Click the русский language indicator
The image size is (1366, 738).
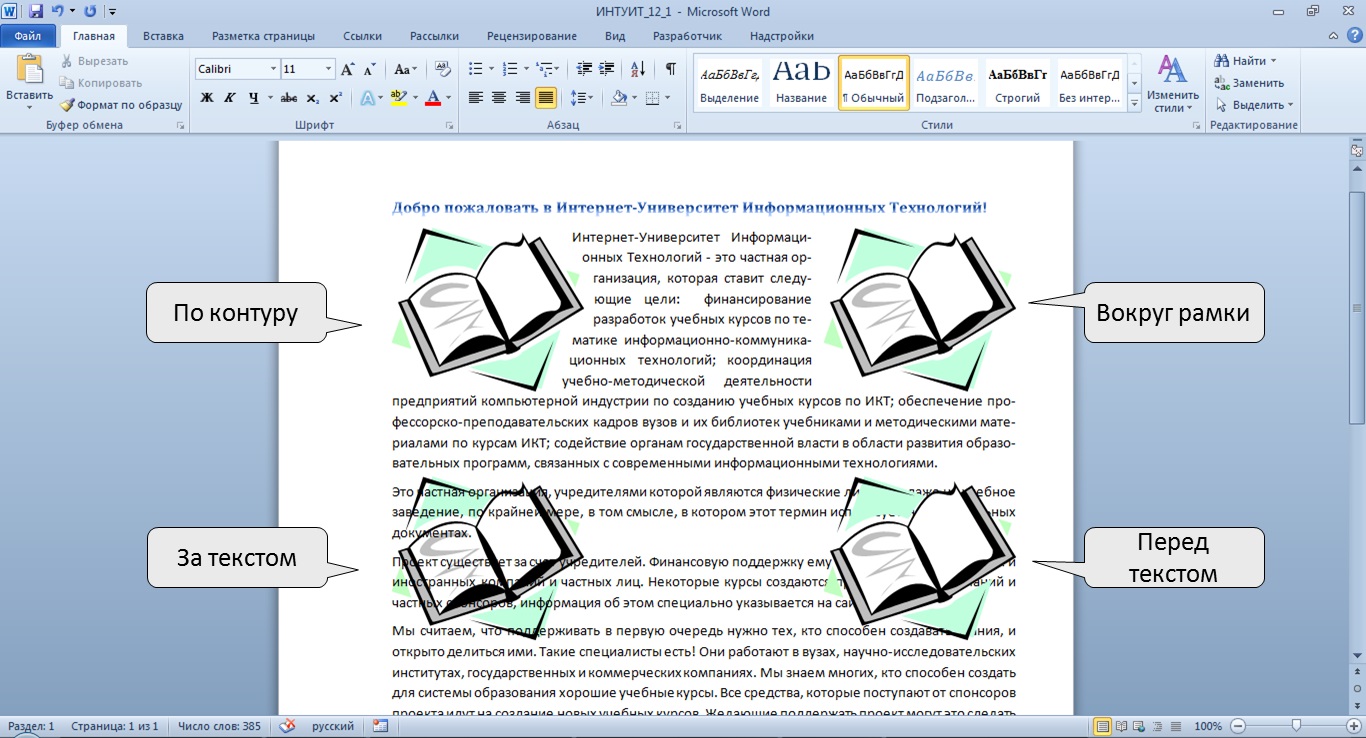tap(333, 726)
